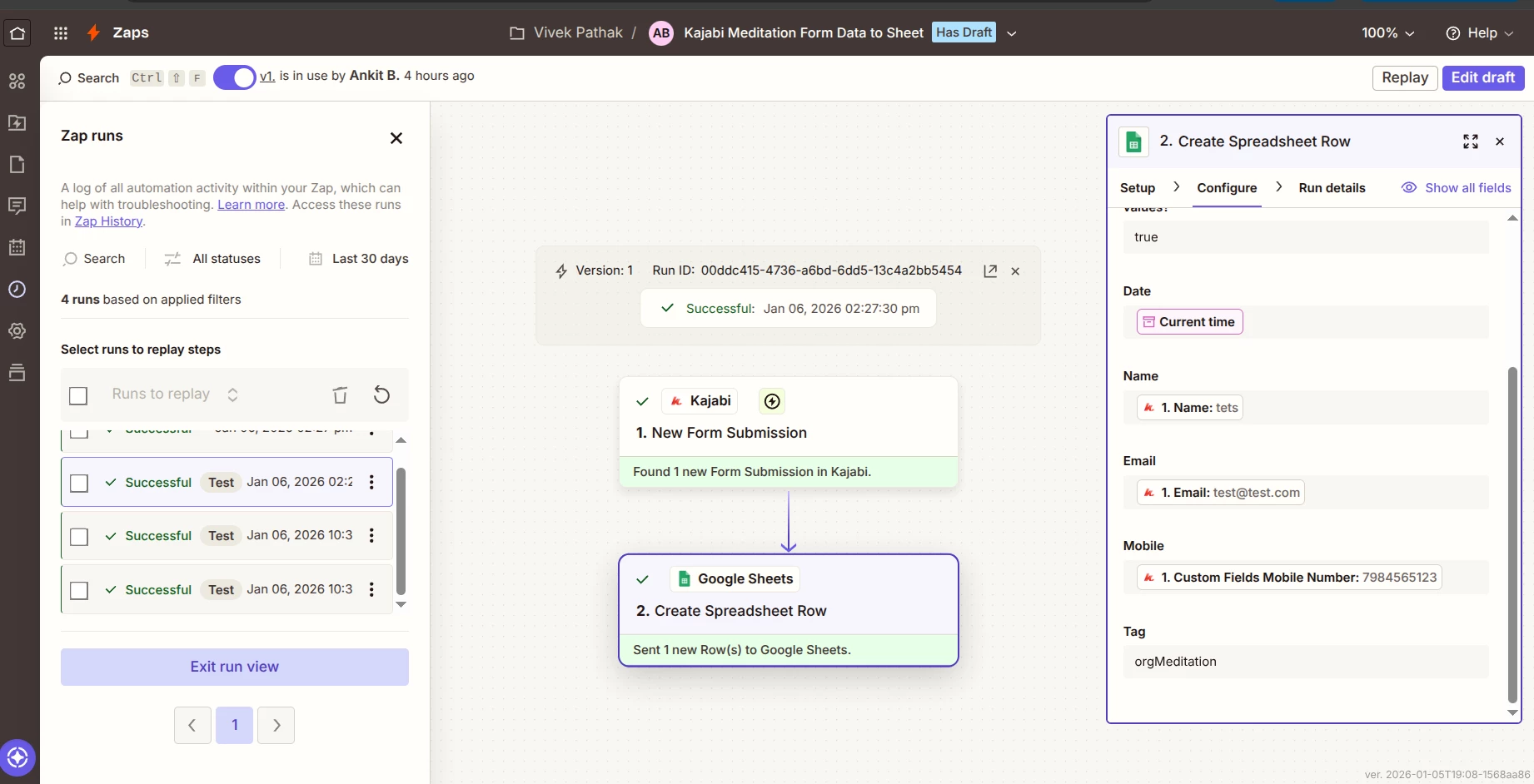Open the Learn more link

pos(251,205)
